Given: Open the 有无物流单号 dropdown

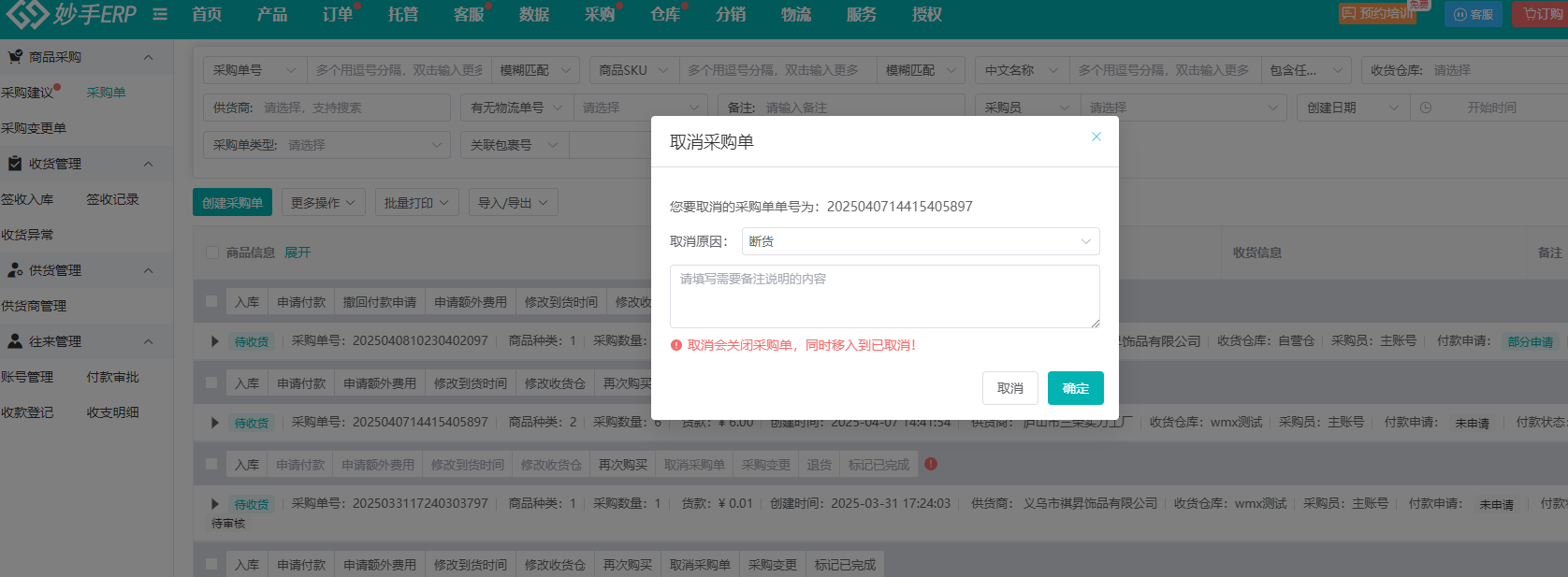Looking at the screenshot, I should (516, 108).
